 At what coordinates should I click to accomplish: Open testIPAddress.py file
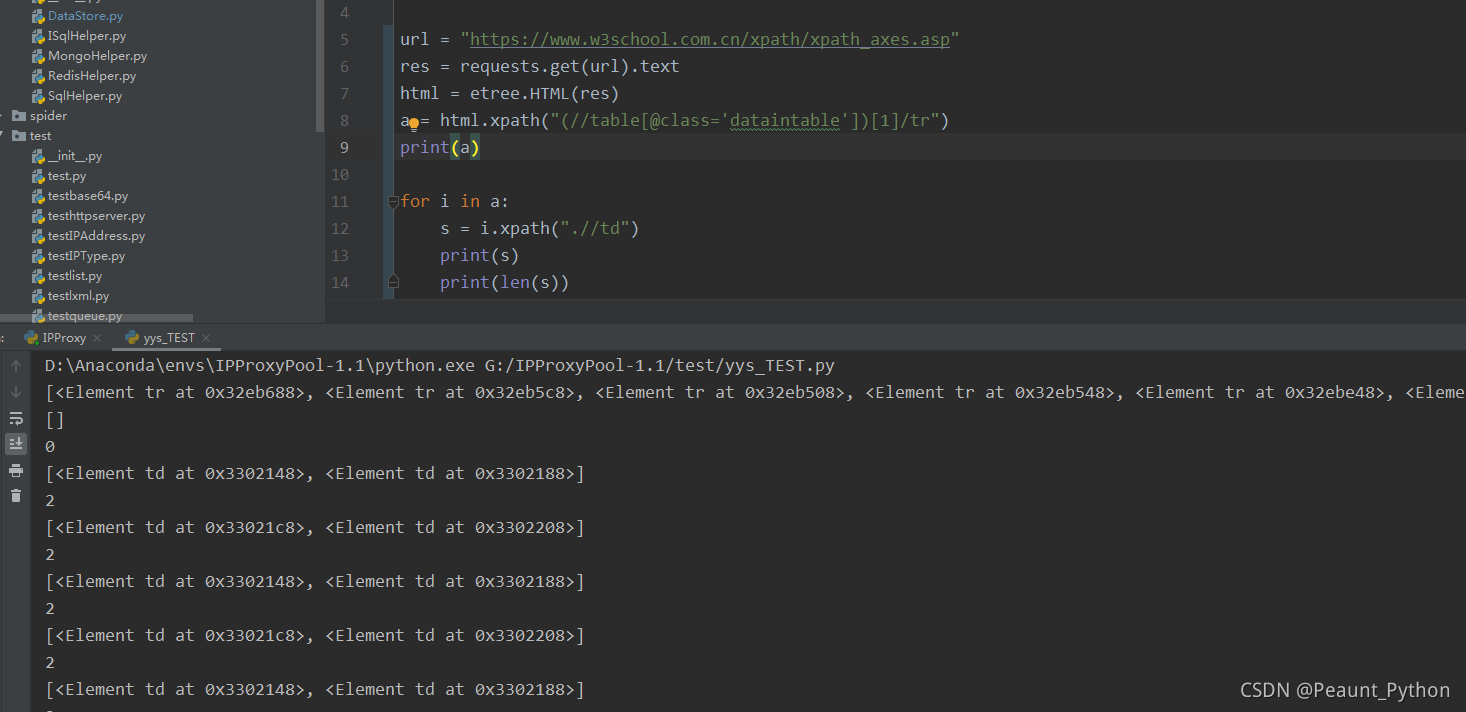click(x=96, y=236)
